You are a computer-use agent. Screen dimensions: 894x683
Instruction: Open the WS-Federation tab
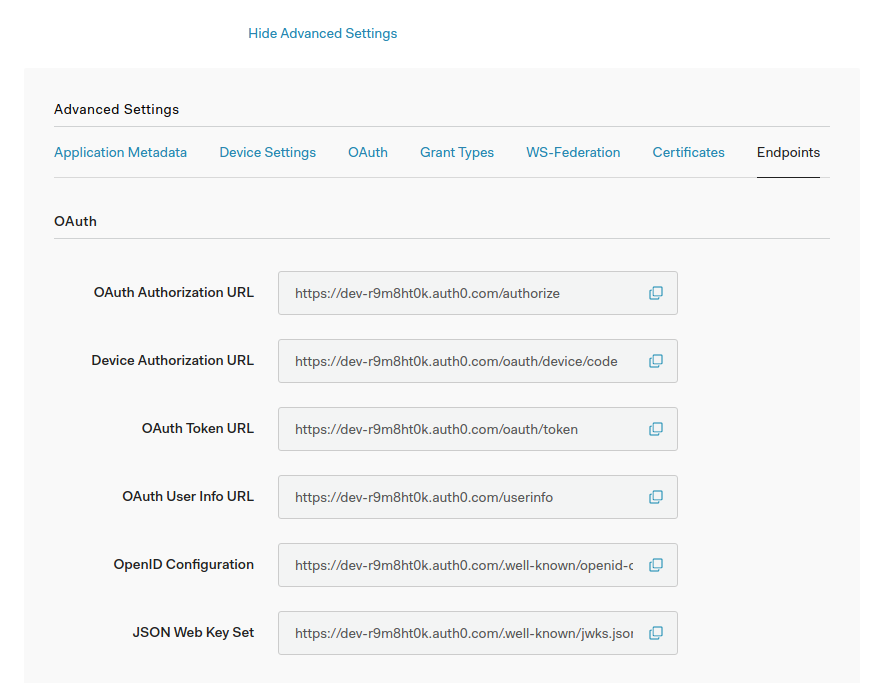tap(573, 152)
